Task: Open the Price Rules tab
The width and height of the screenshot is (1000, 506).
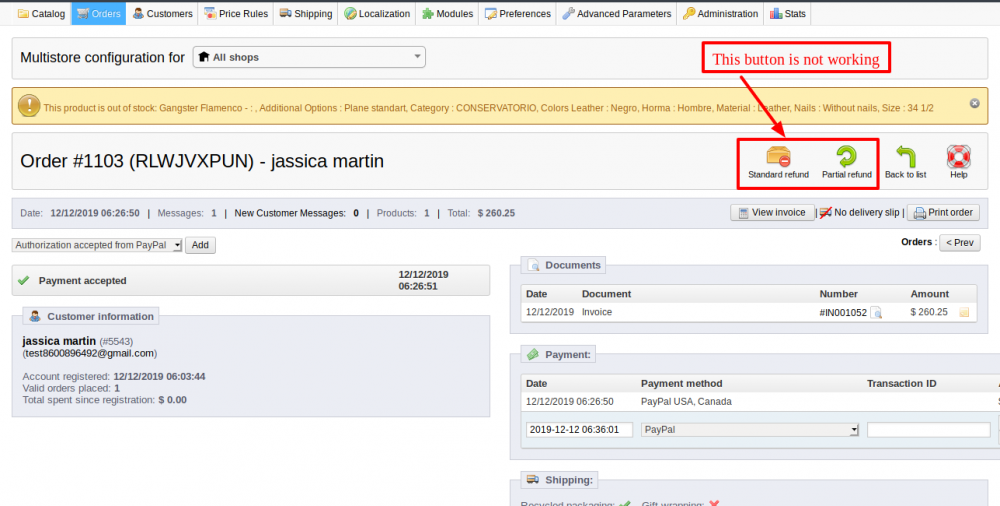Action: pos(236,13)
